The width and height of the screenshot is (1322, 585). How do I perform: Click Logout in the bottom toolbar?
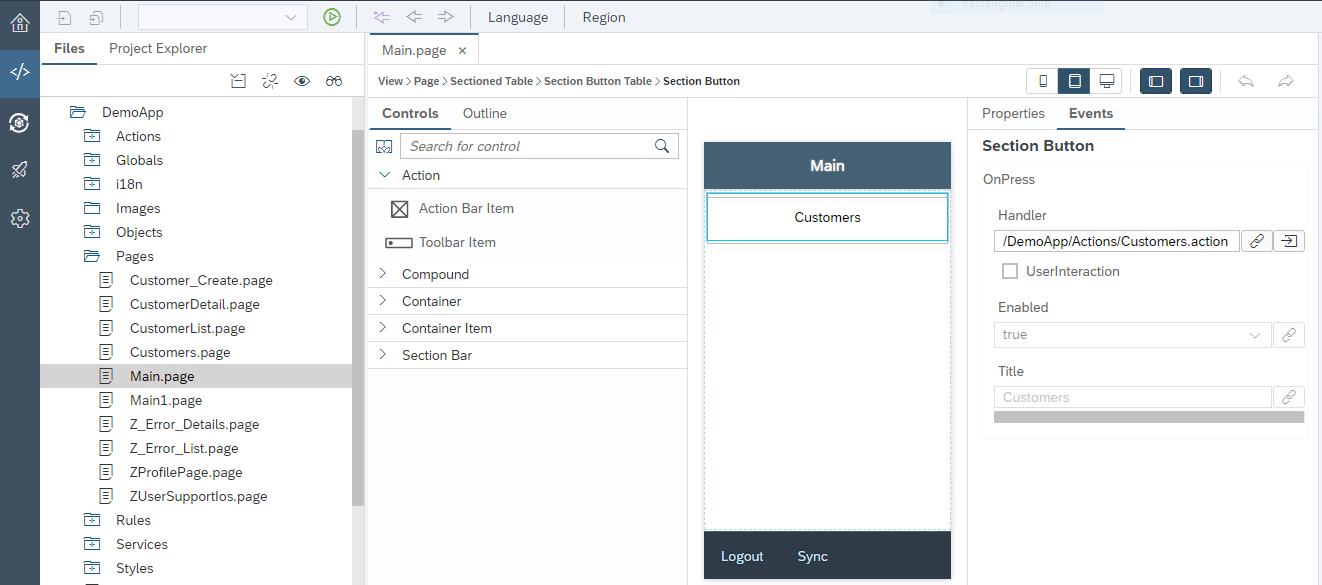(x=742, y=556)
